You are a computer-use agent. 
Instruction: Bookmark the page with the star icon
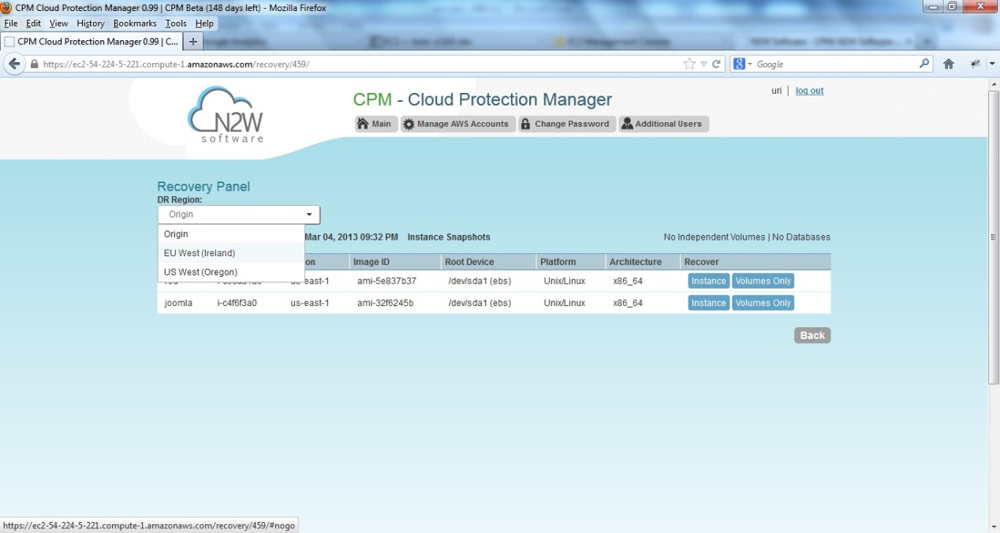(x=689, y=64)
